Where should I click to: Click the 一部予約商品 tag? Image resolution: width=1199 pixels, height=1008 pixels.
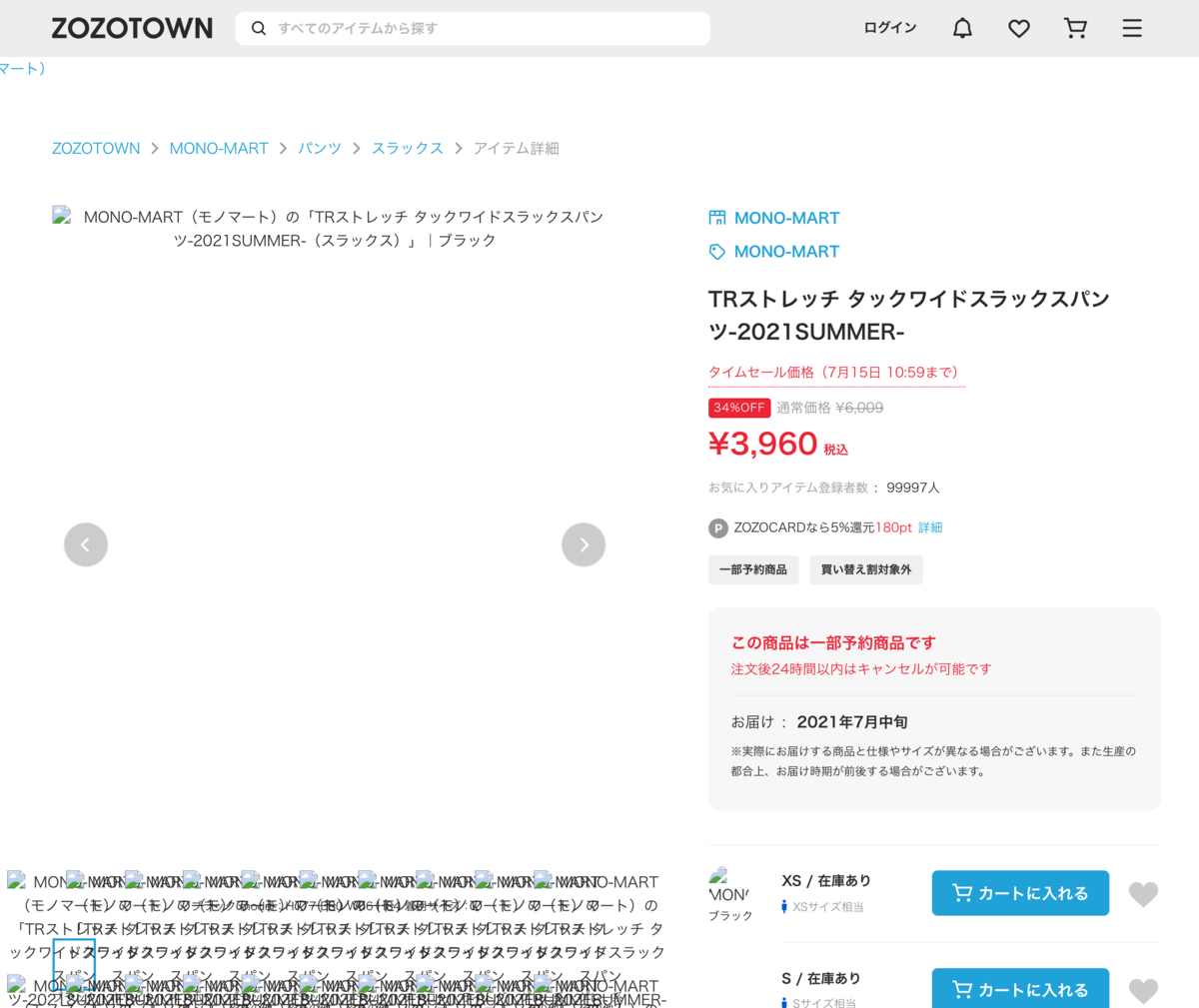coord(753,569)
